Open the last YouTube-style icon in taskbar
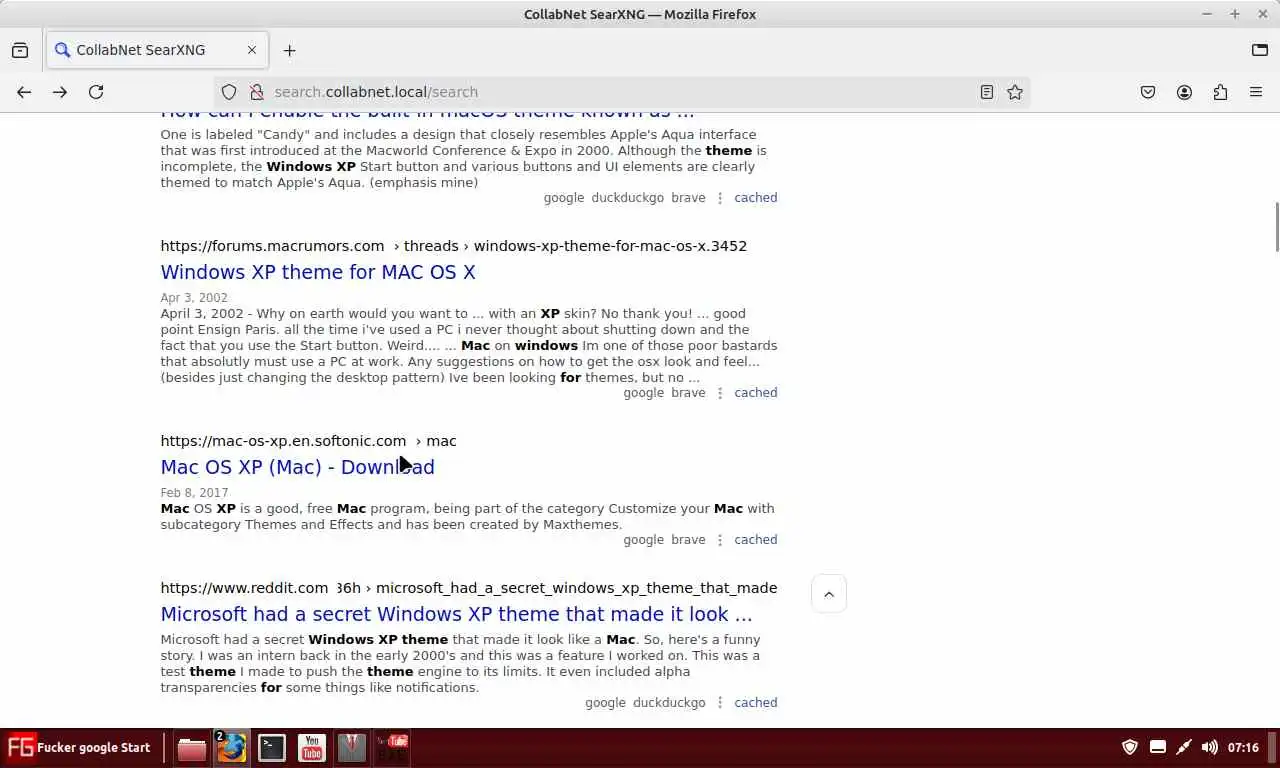 coord(391,748)
